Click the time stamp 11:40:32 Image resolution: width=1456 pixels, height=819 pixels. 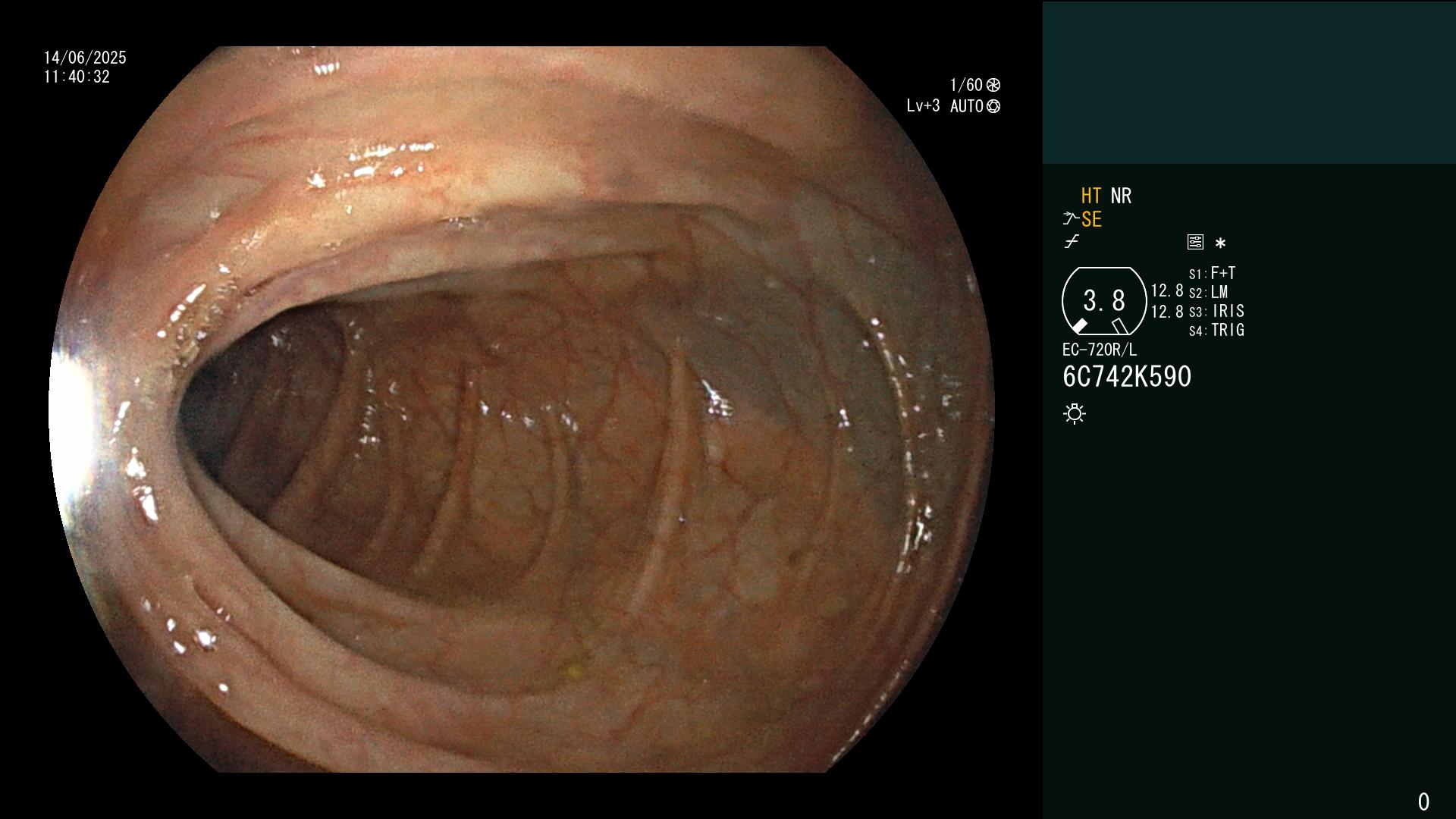[77, 77]
